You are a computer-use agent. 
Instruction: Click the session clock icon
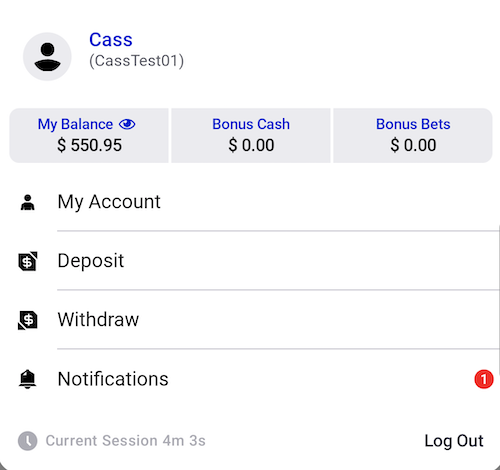pyautogui.click(x=27, y=441)
